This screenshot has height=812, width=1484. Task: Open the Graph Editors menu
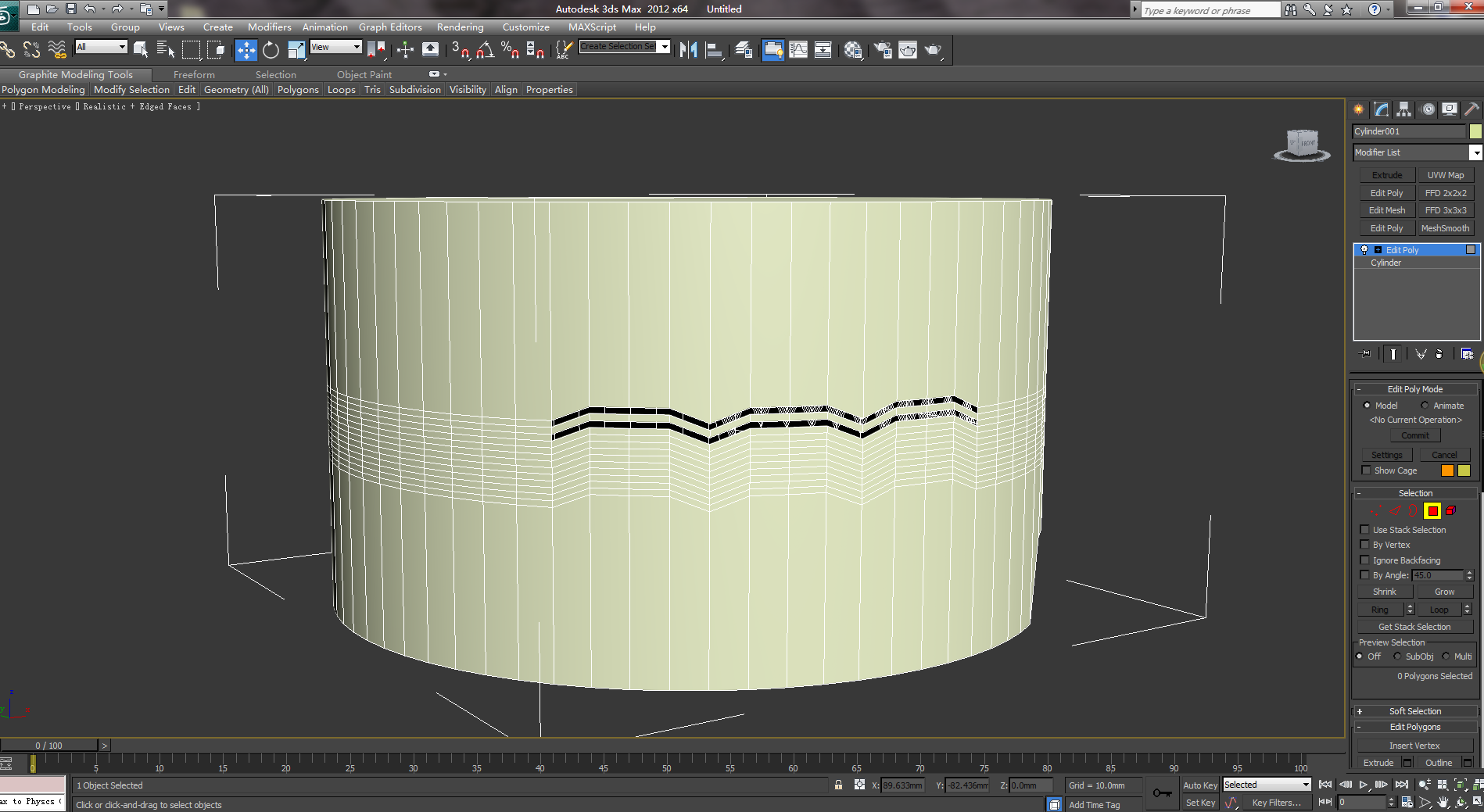click(x=390, y=27)
